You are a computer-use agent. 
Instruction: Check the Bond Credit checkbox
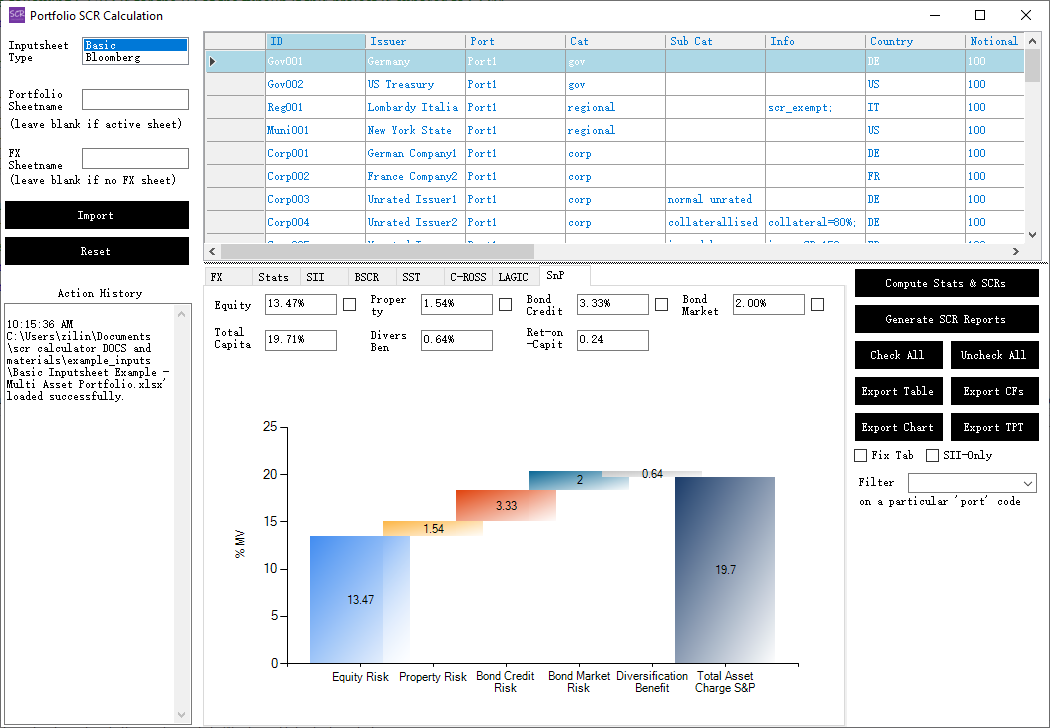[x=662, y=304]
